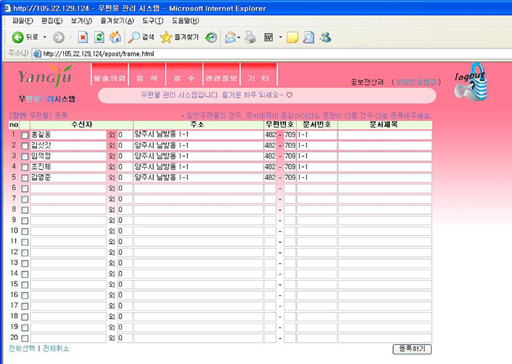Image resolution: width=512 pixels, height=364 pixels.
Task: Click the address field in row 6
Action: tap(198, 188)
